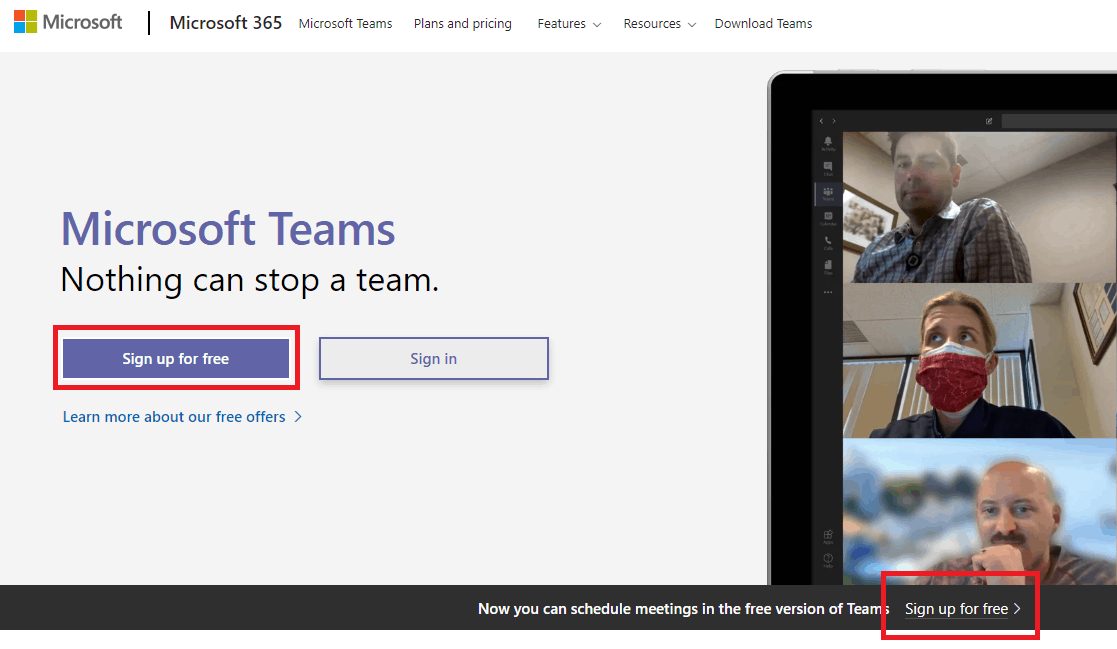Expand the Resources dropdown
The image size is (1117, 649).
point(660,24)
